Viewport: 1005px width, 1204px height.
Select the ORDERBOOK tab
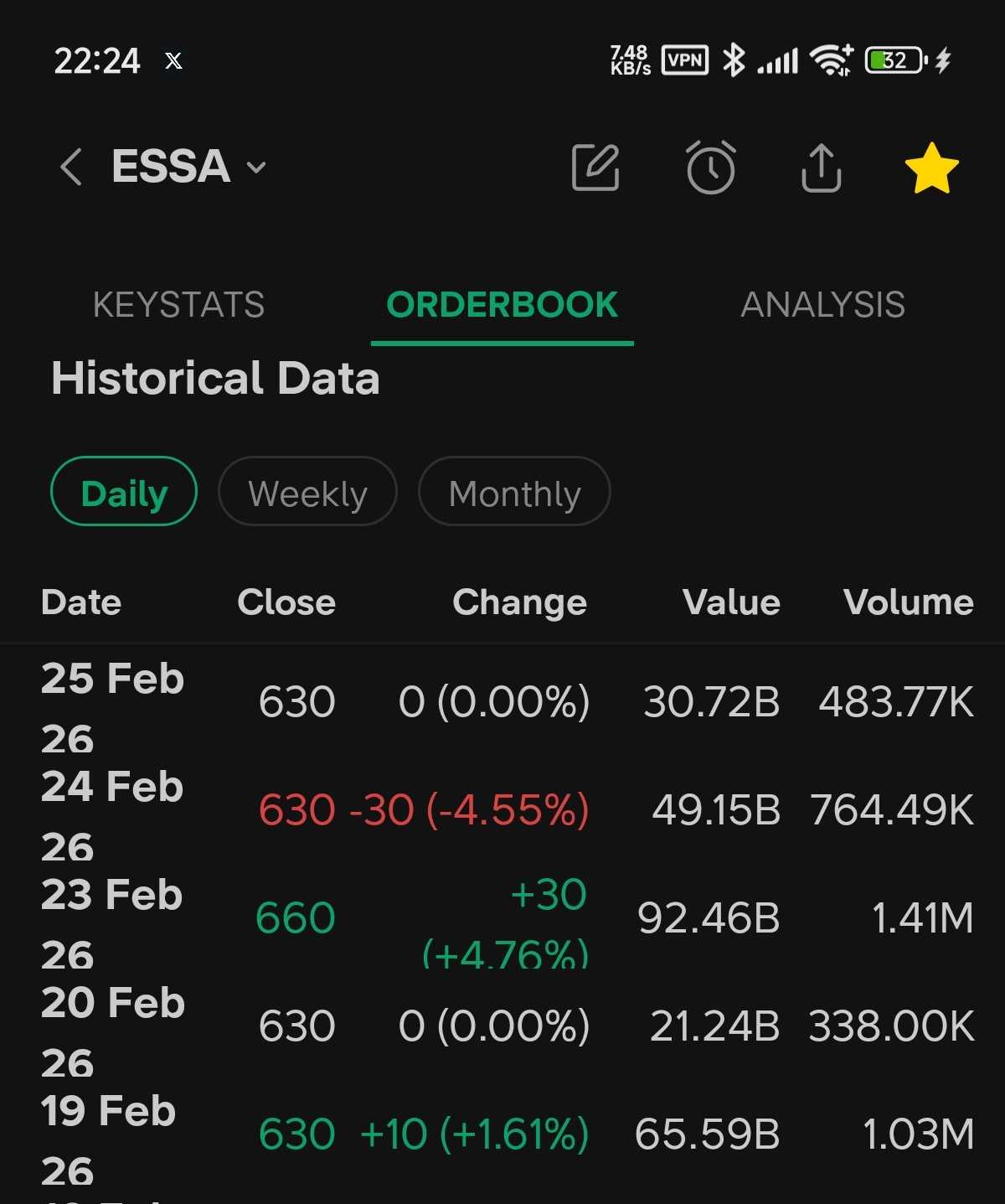coord(502,305)
